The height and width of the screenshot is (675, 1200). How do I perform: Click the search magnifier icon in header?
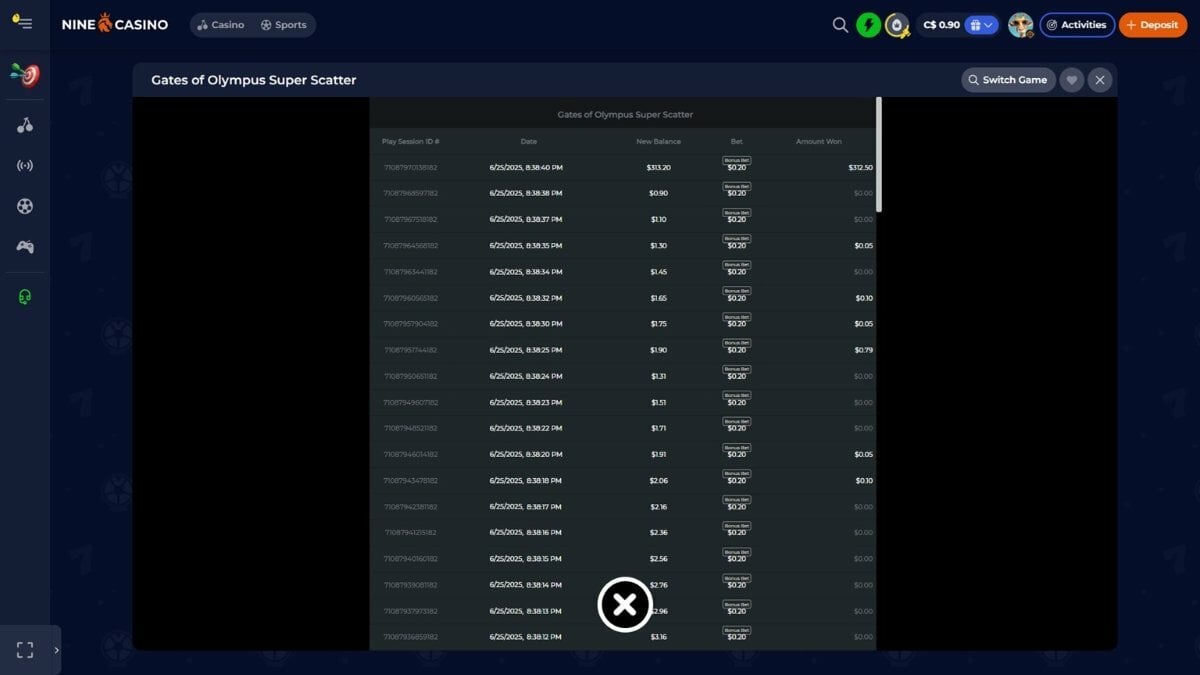(840, 25)
